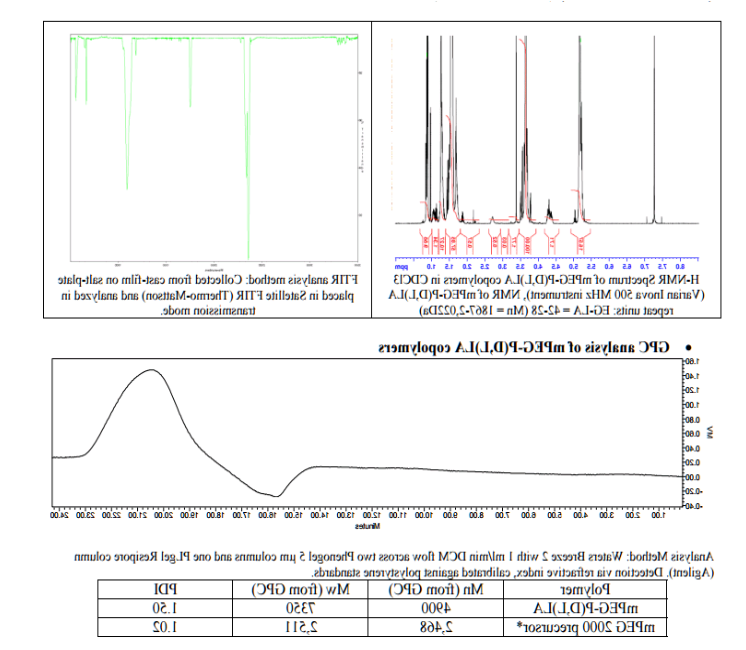Select the 'GPC analysis of mPEG-P(D,L)LA copolymers' heading
The width and height of the screenshot is (746, 650).
(x=524, y=348)
